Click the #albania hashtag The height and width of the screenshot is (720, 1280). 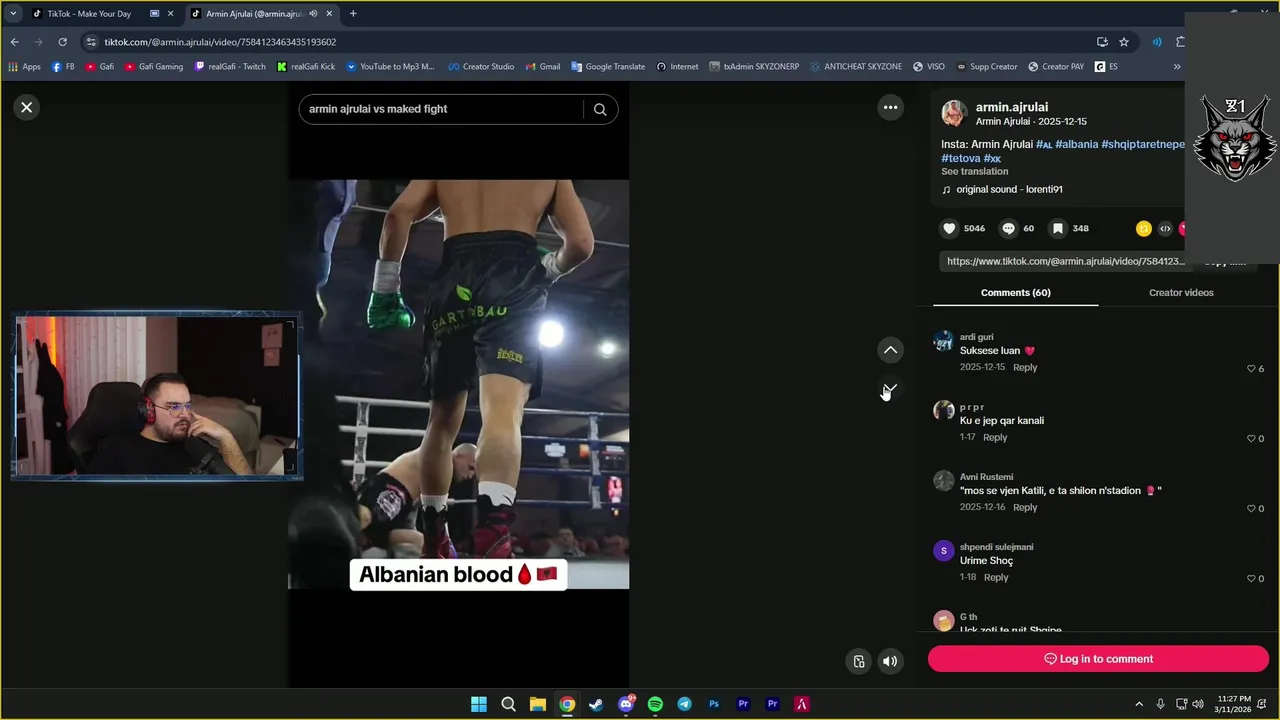coord(1076,144)
